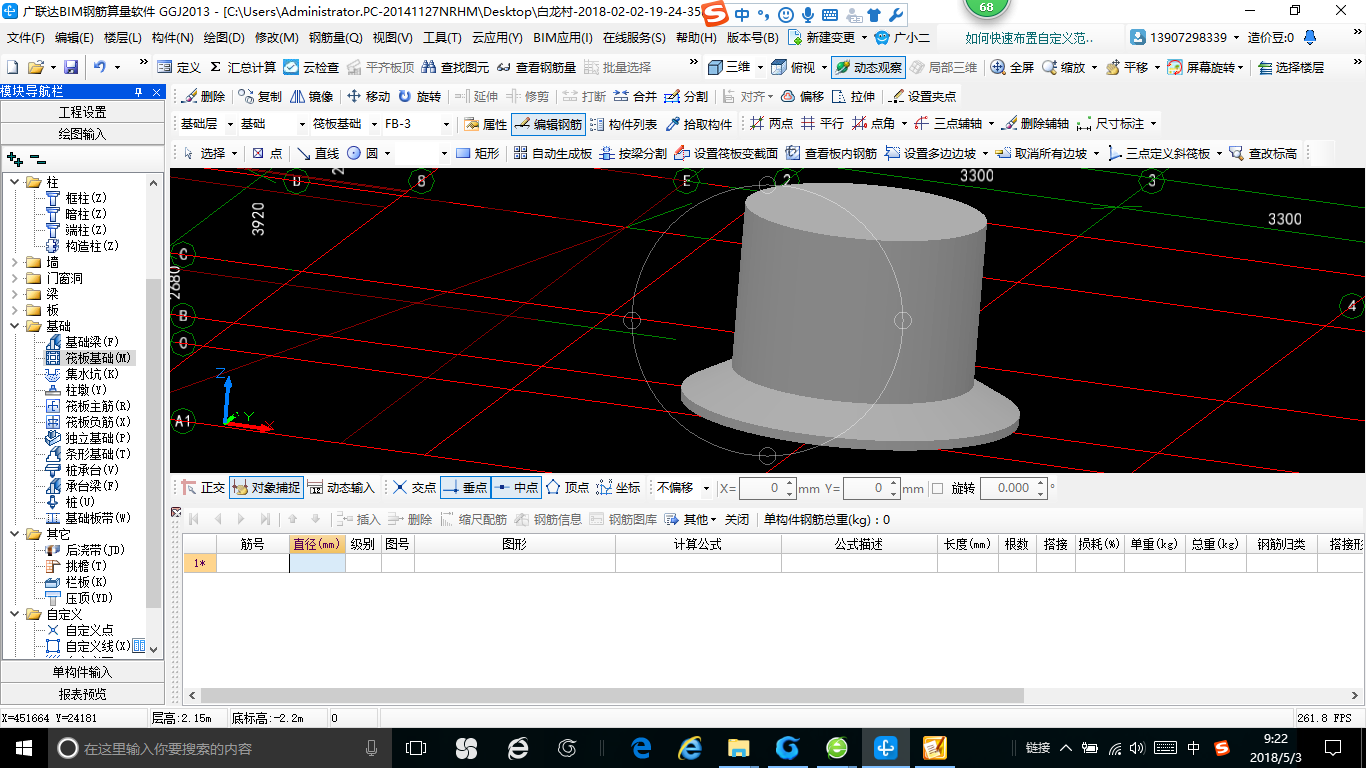
Task: Toggle 对象捕捉 object snap
Action: [x=266, y=488]
